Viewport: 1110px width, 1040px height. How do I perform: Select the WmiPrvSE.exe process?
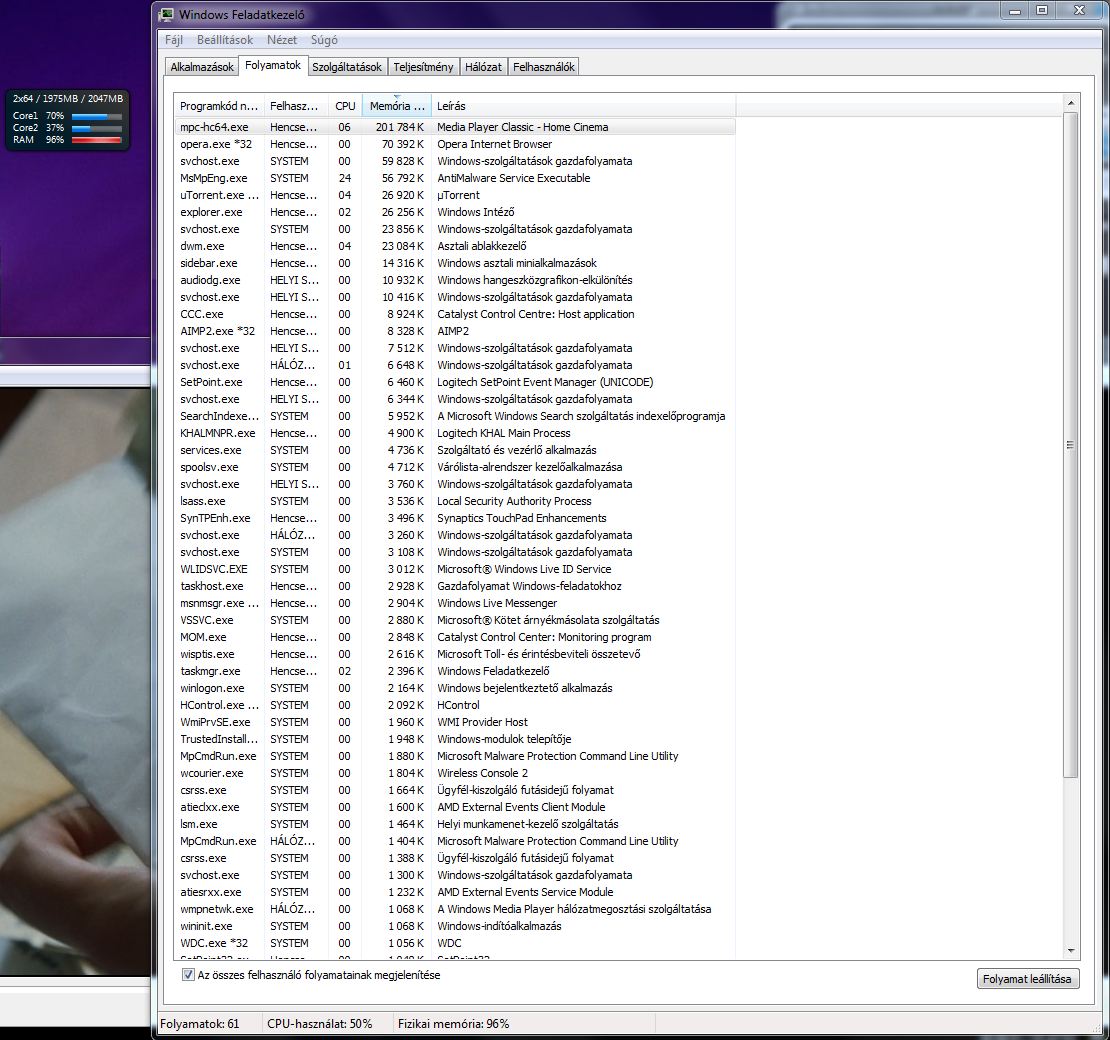(455, 721)
